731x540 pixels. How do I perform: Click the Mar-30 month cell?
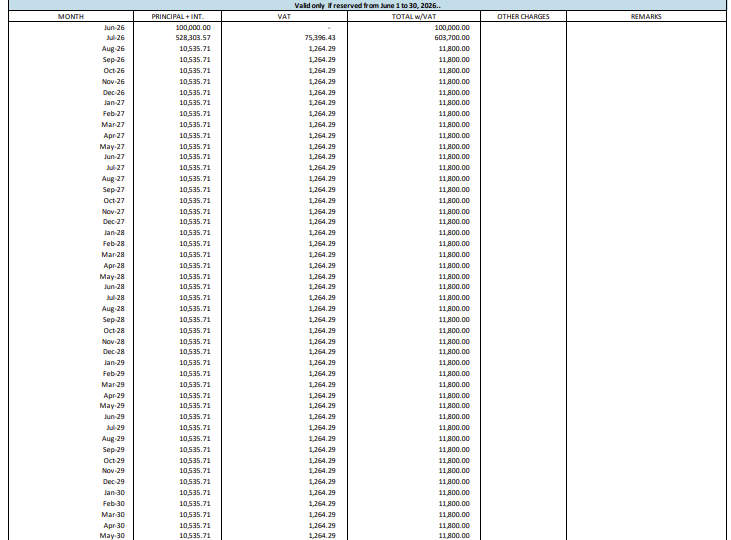113,515
